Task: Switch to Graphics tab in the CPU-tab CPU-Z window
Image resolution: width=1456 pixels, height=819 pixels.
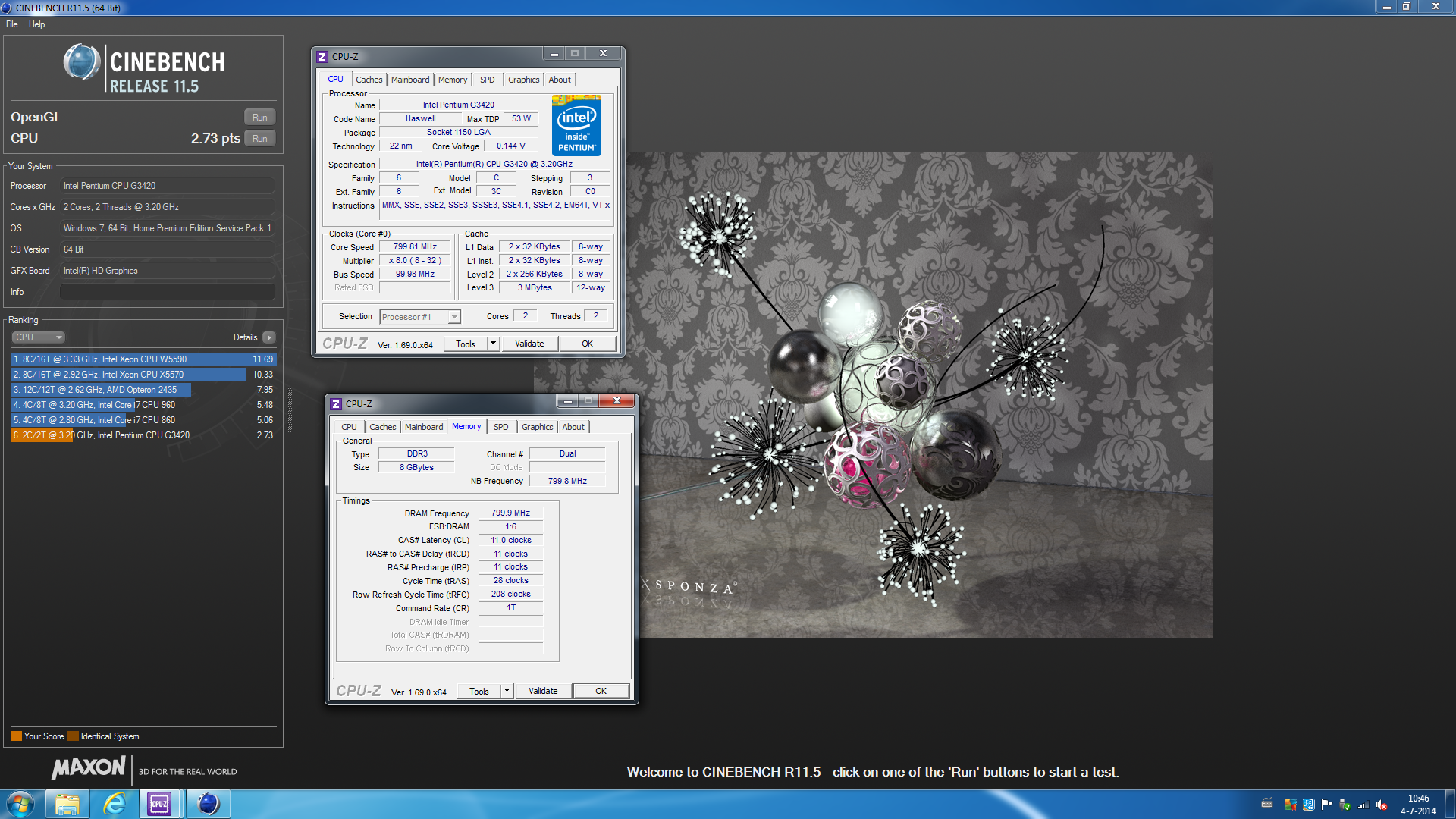Action: pyautogui.click(x=524, y=80)
